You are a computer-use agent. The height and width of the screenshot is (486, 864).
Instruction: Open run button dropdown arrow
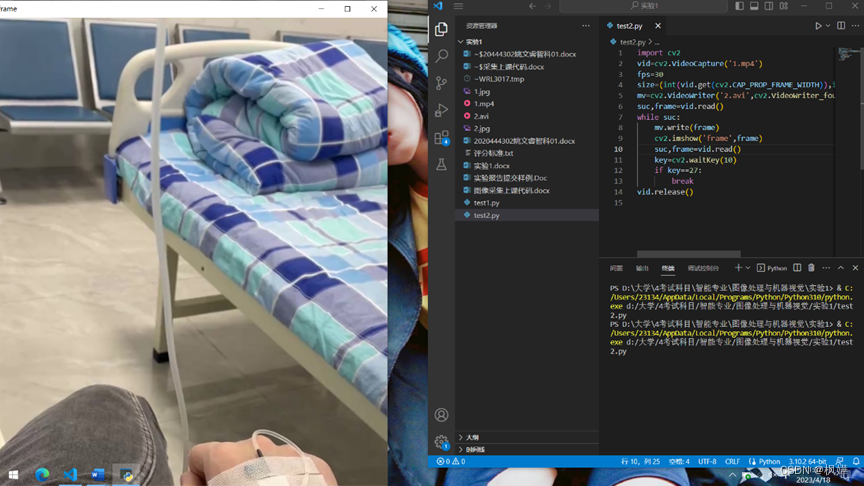click(x=828, y=26)
